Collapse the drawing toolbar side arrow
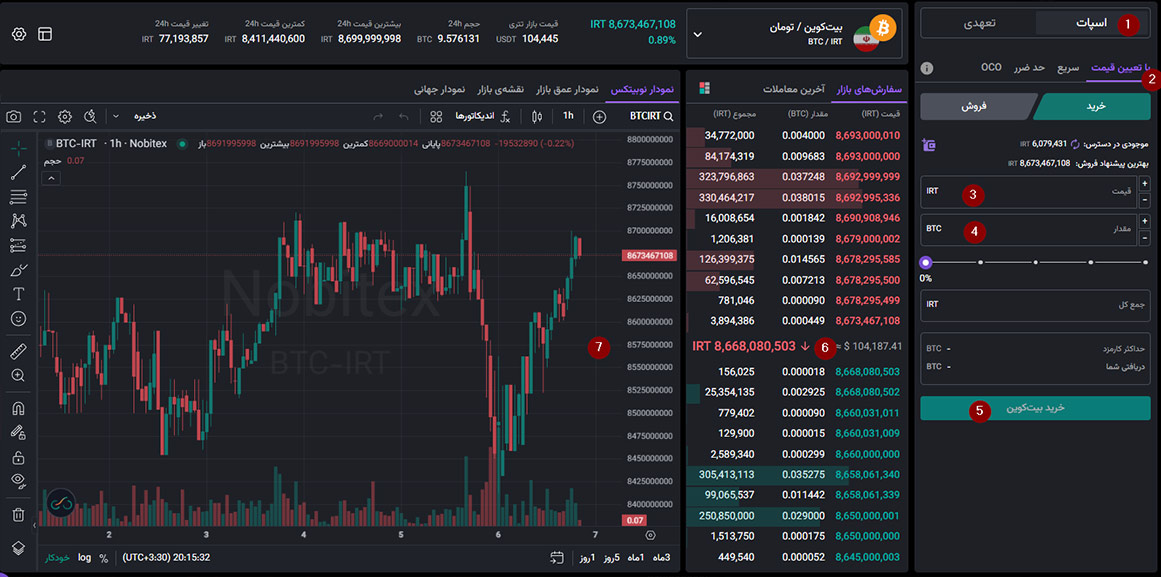Screen dimensions: 1161x577 coord(34,525)
